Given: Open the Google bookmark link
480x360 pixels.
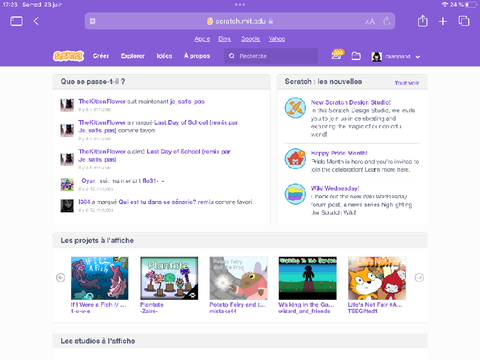Looking at the screenshot, I should click(x=250, y=39).
